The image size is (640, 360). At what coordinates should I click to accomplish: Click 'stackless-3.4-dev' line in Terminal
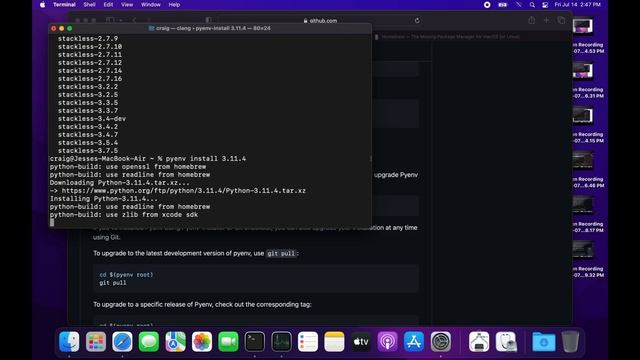pos(92,119)
